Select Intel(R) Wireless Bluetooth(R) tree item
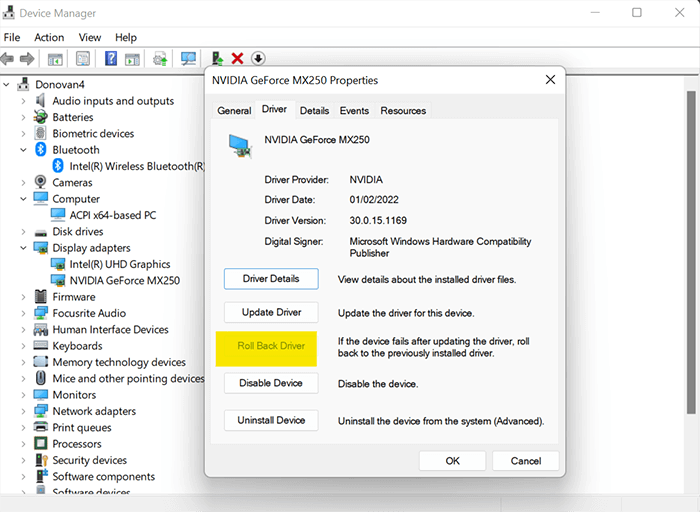Image resolution: width=700 pixels, height=512 pixels. coord(137,166)
